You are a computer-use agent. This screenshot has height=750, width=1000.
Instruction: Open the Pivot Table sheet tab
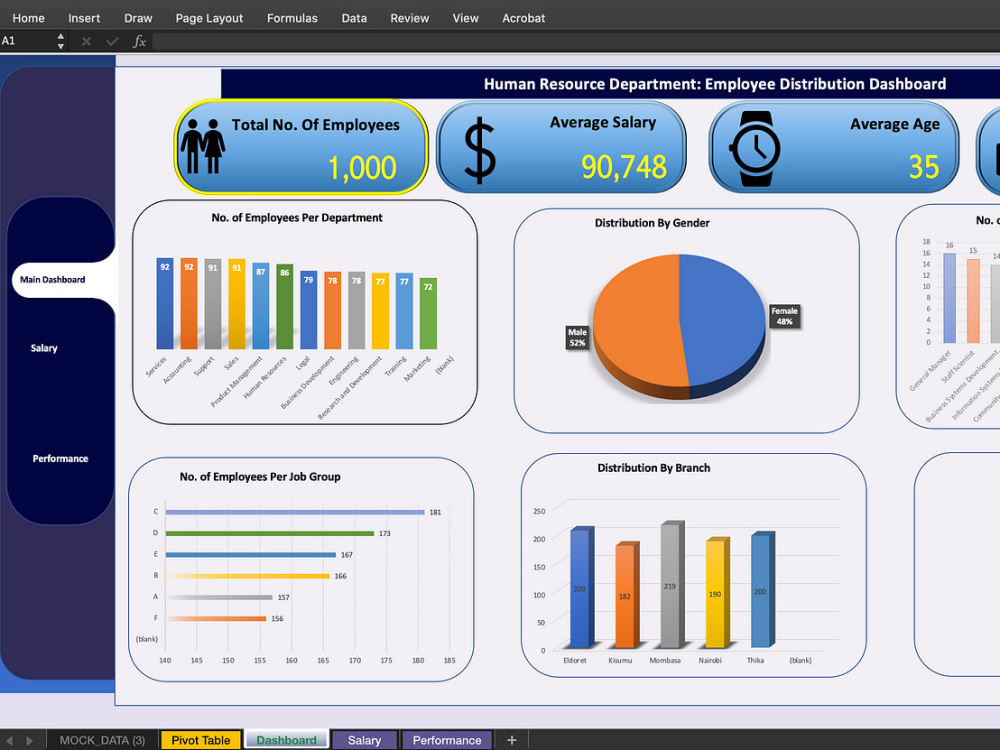[x=200, y=740]
